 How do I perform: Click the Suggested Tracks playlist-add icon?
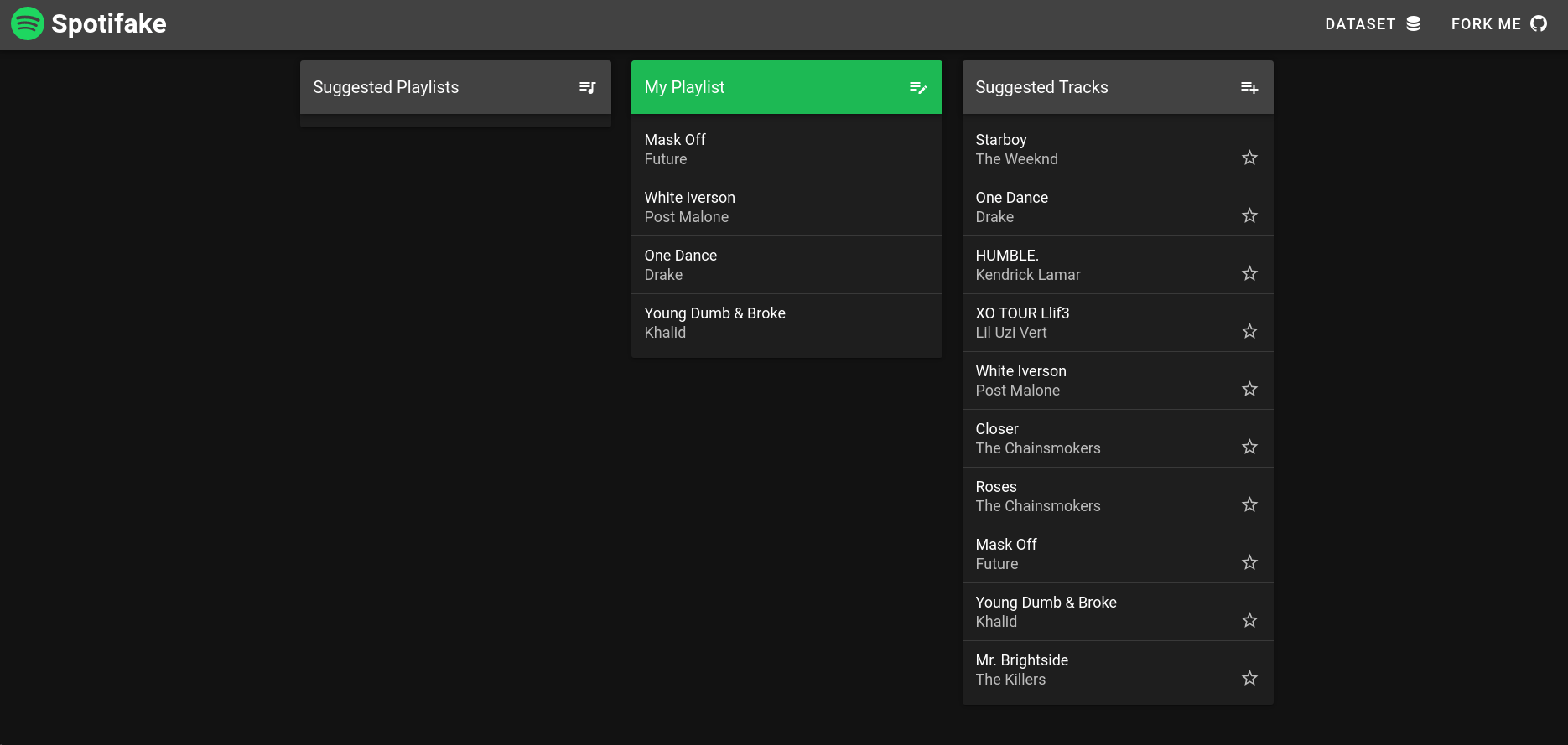tap(1249, 87)
